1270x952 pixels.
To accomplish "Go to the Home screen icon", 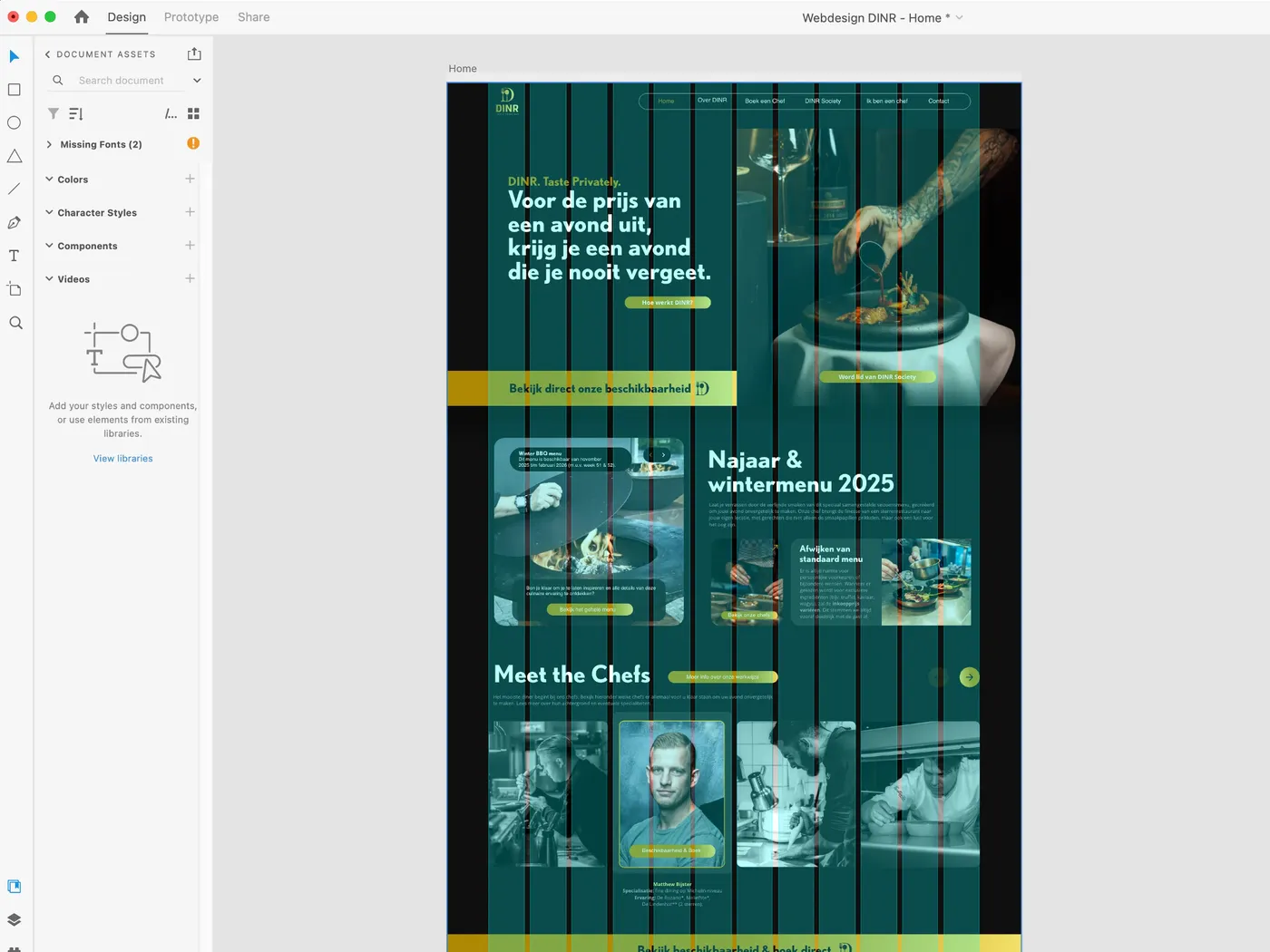I will [82, 16].
